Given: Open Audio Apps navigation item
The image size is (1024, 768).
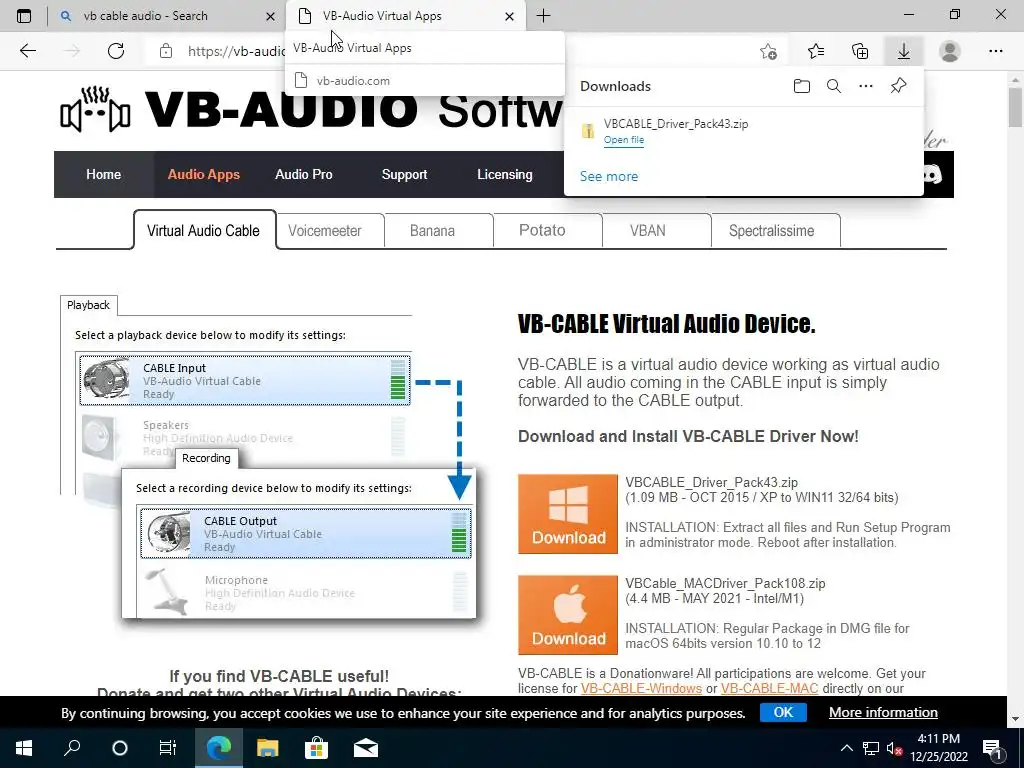Looking at the screenshot, I should coord(203,174).
